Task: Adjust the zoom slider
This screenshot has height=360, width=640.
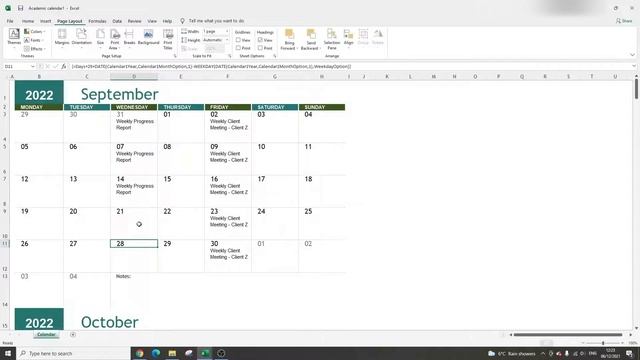Action: (603, 343)
